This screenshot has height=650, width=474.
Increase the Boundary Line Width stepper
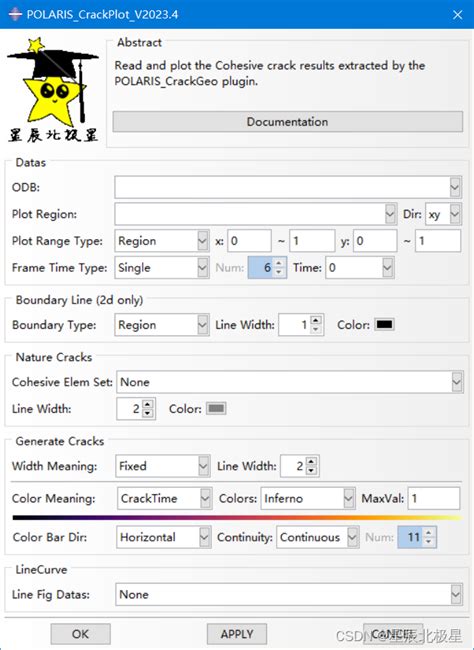click(316, 320)
